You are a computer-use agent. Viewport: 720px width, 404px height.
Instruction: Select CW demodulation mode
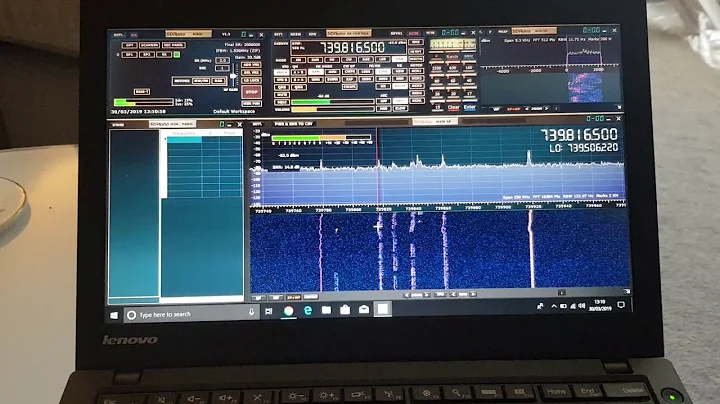click(x=349, y=60)
